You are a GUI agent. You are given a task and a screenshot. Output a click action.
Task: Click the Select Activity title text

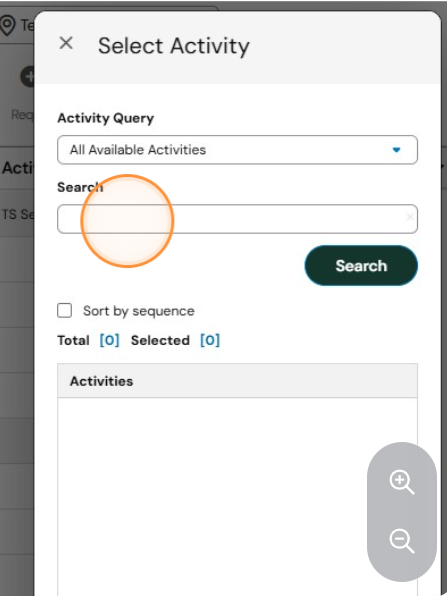pos(173,46)
